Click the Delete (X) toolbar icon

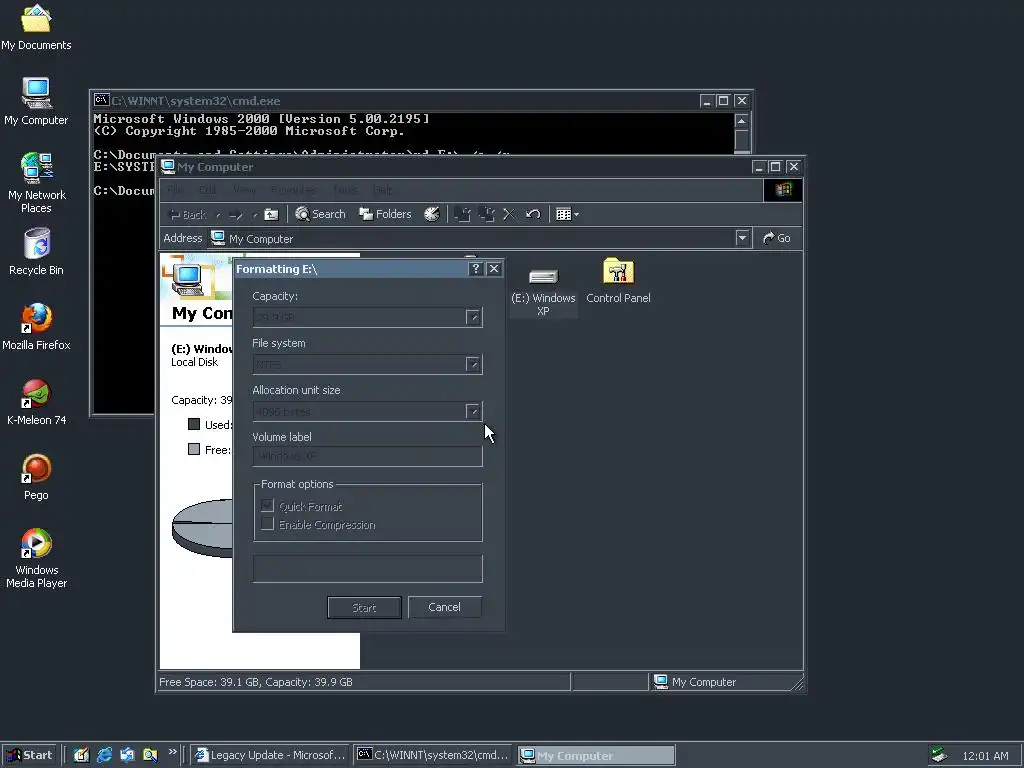pyautogui.click(x=509, y=214)
